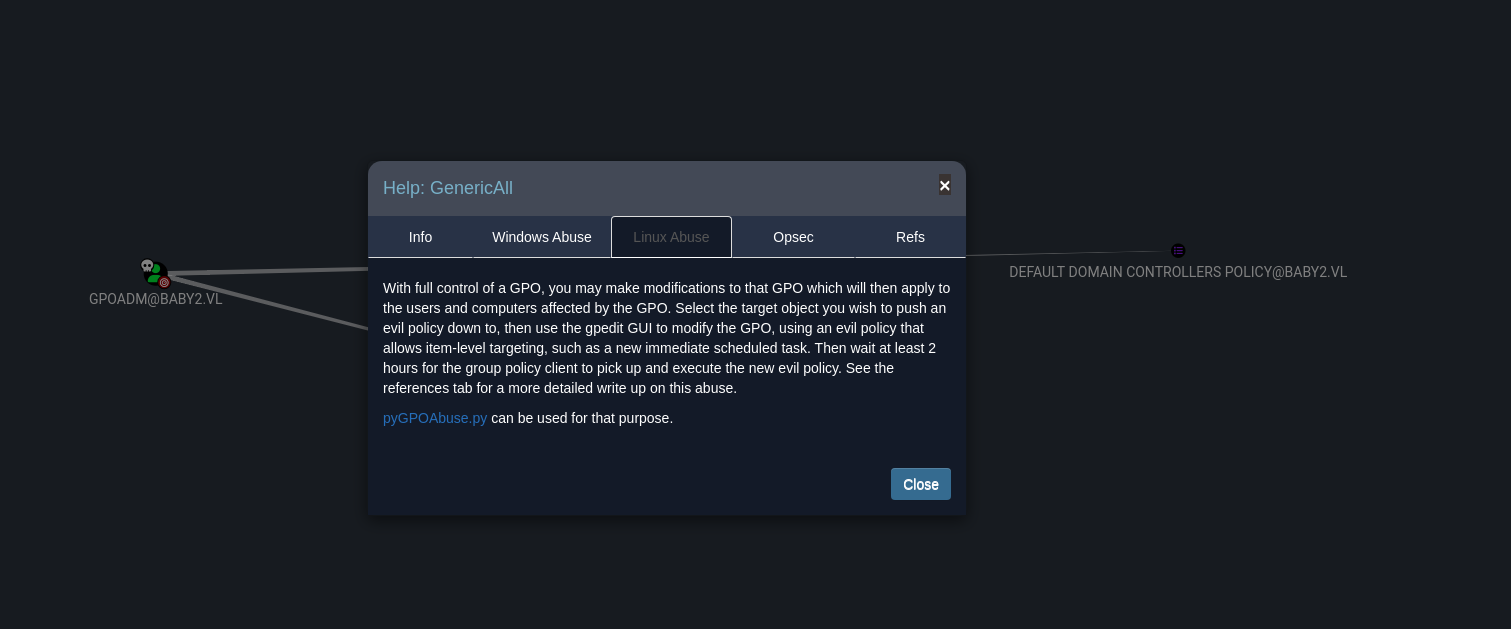Open the Windows Abuse tab
This screenshot has width=1511, height=629.
[x=541, y=237]
